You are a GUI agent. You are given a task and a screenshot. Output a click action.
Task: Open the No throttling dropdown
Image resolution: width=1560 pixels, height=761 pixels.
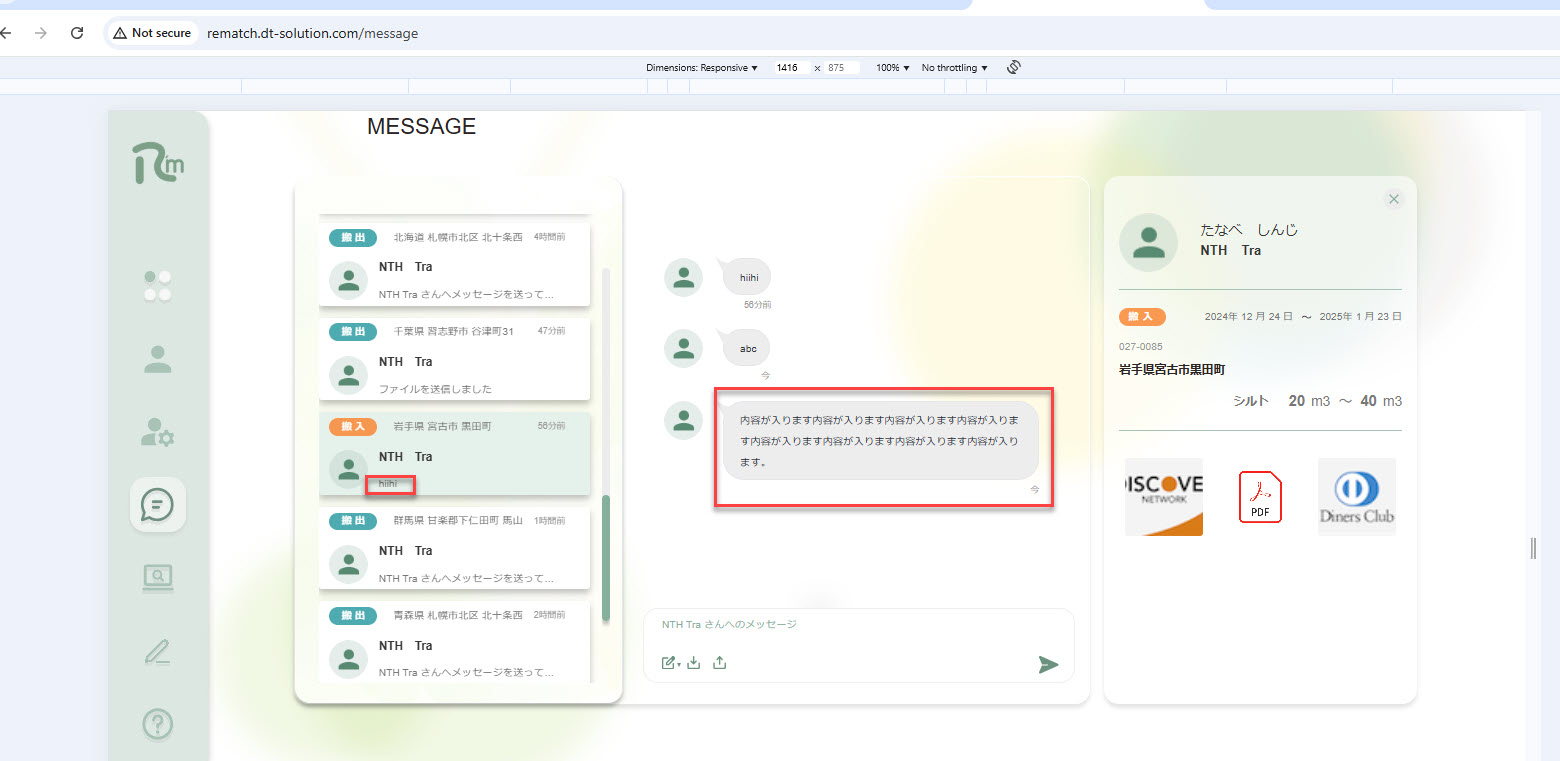point(954,68)
